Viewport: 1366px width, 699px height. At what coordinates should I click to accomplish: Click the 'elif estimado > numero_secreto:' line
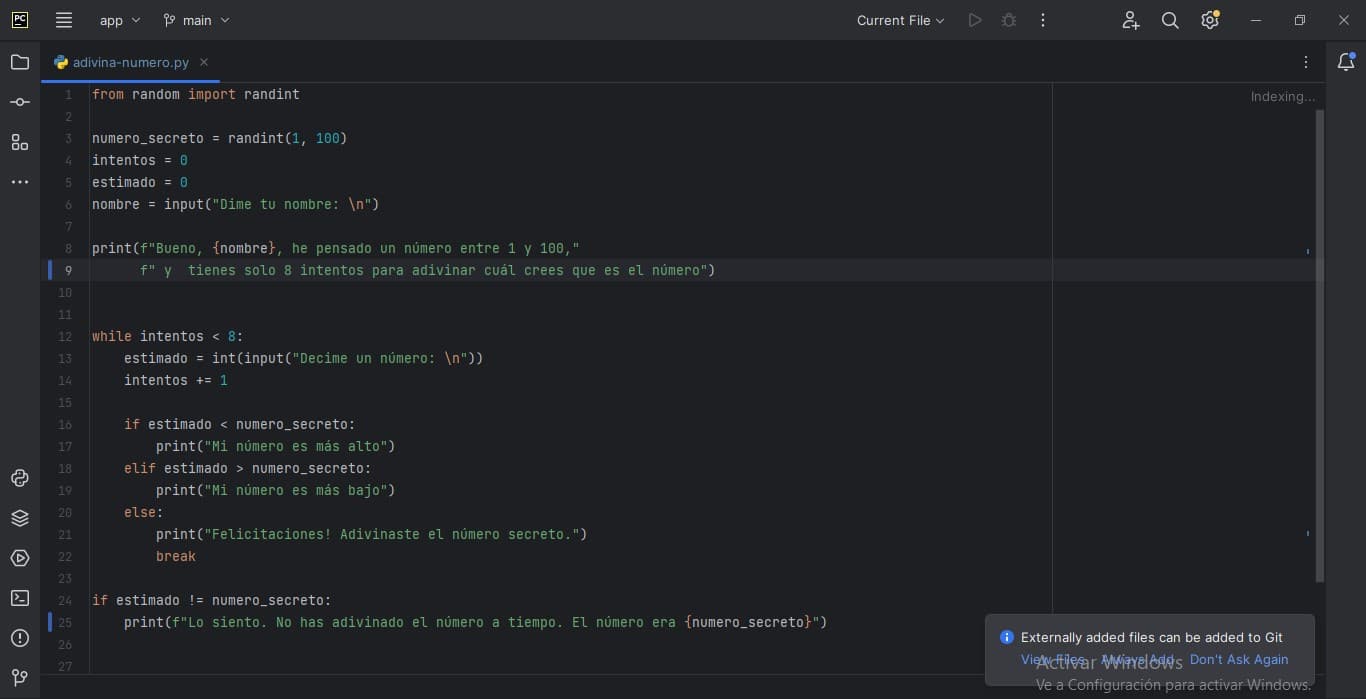[248, 468]
